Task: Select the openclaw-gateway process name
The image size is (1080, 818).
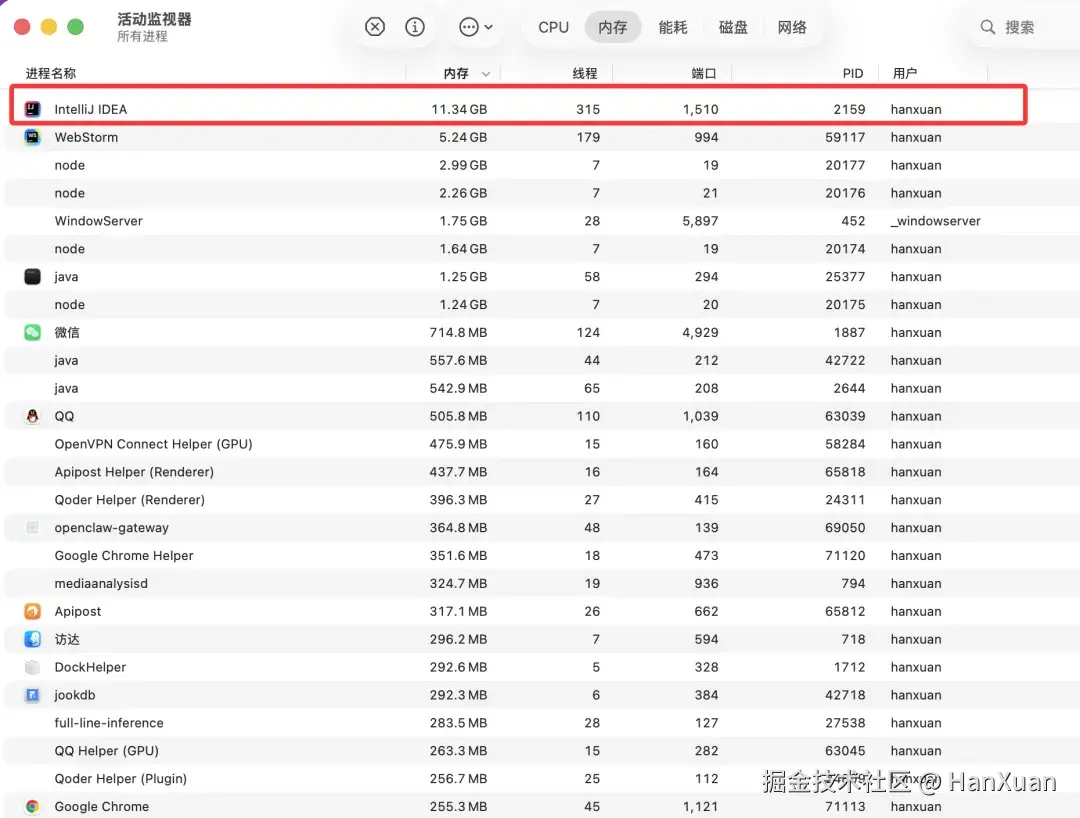Action: coord(112,528)
